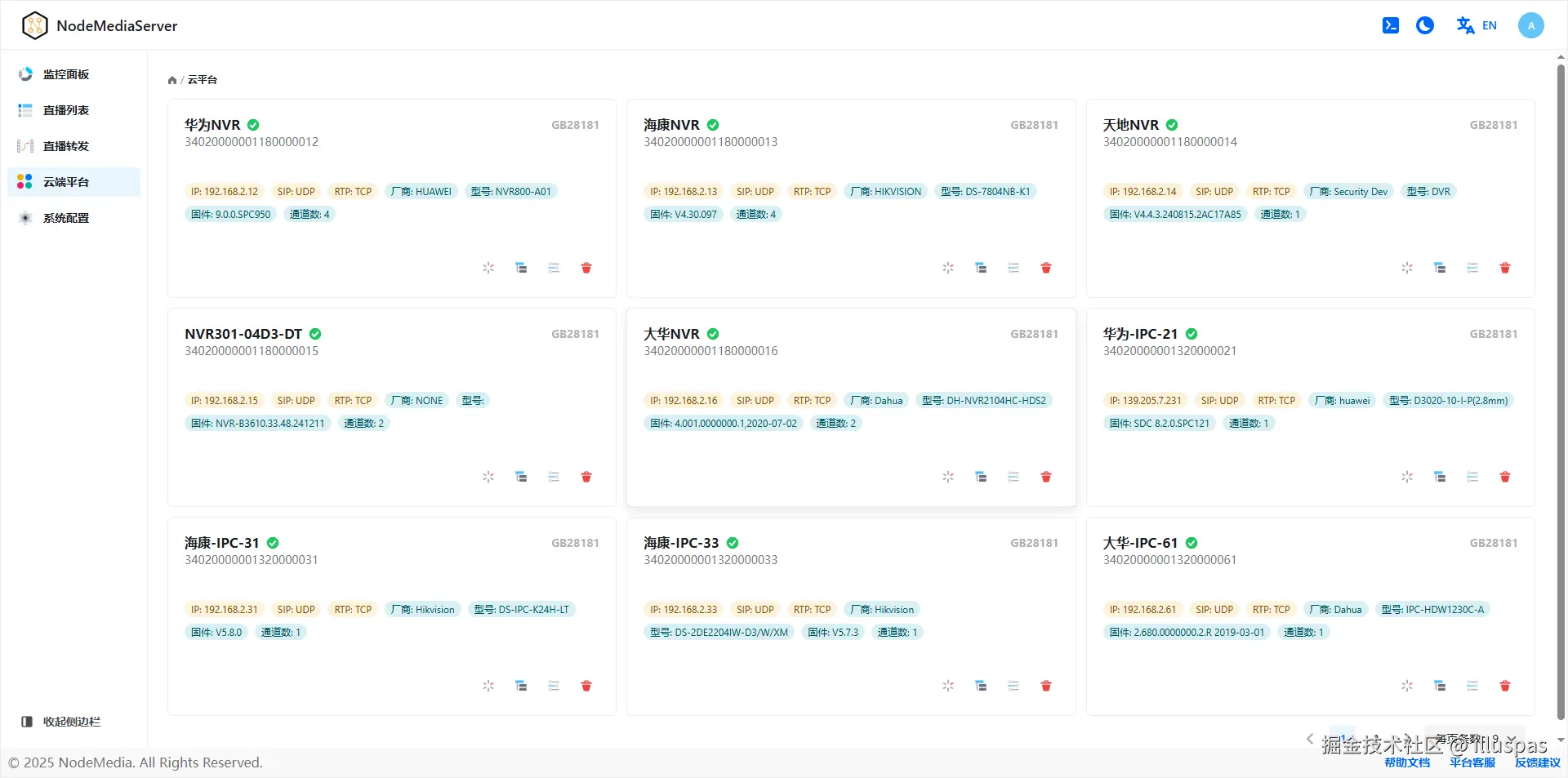Delete the 大华-IPC-61 device

tap(1505, 686)
